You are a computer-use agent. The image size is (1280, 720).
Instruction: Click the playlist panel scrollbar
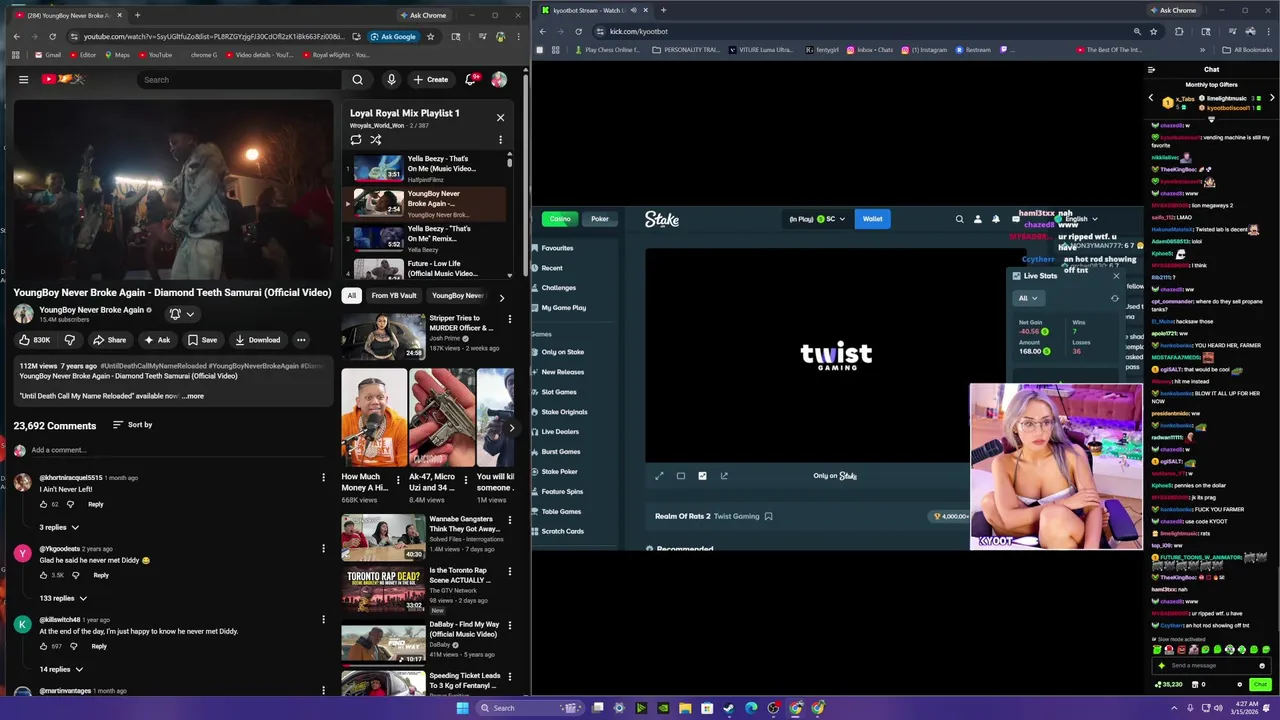(509, 162)
